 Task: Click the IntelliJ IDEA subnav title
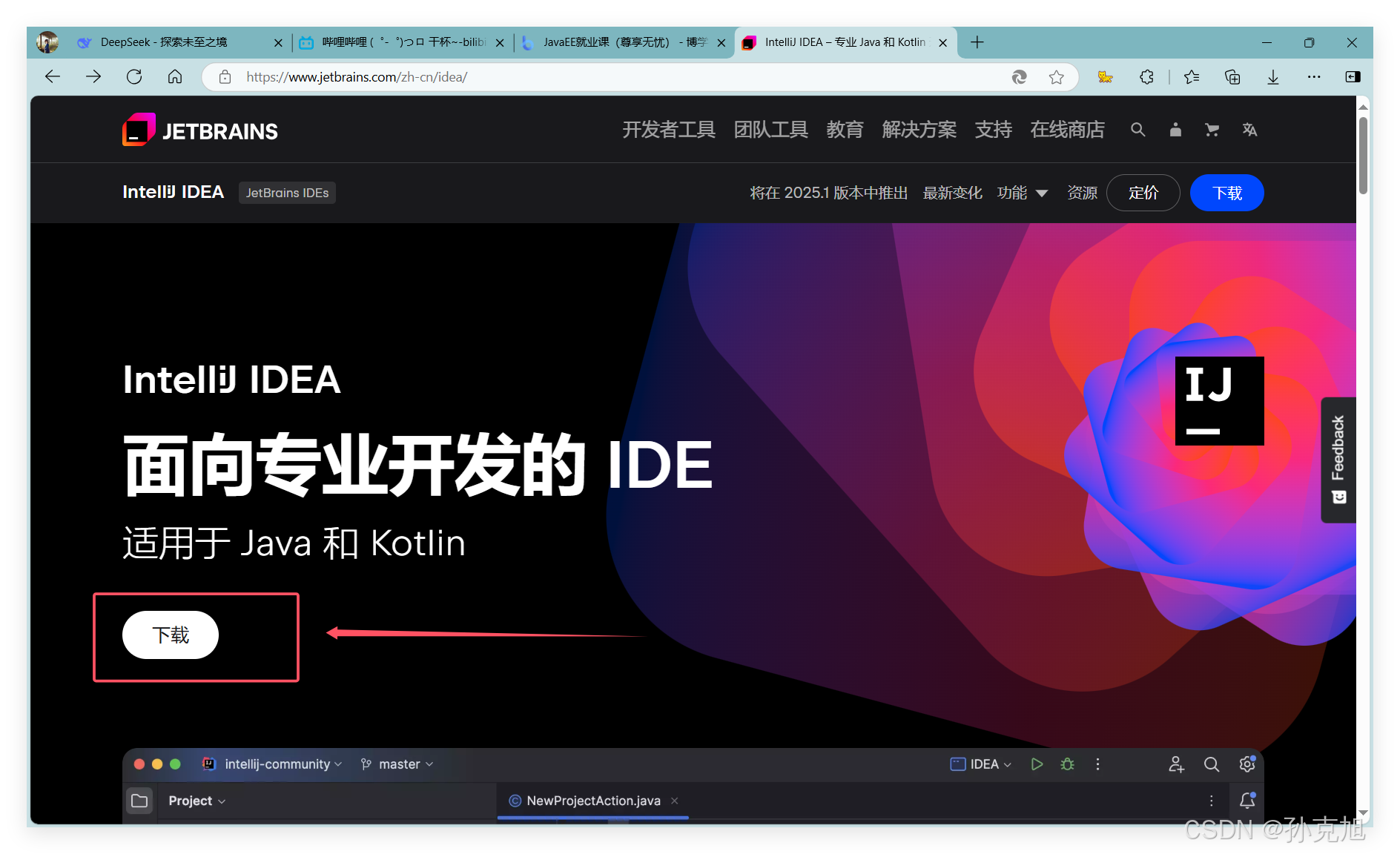(x=173, y=192)
